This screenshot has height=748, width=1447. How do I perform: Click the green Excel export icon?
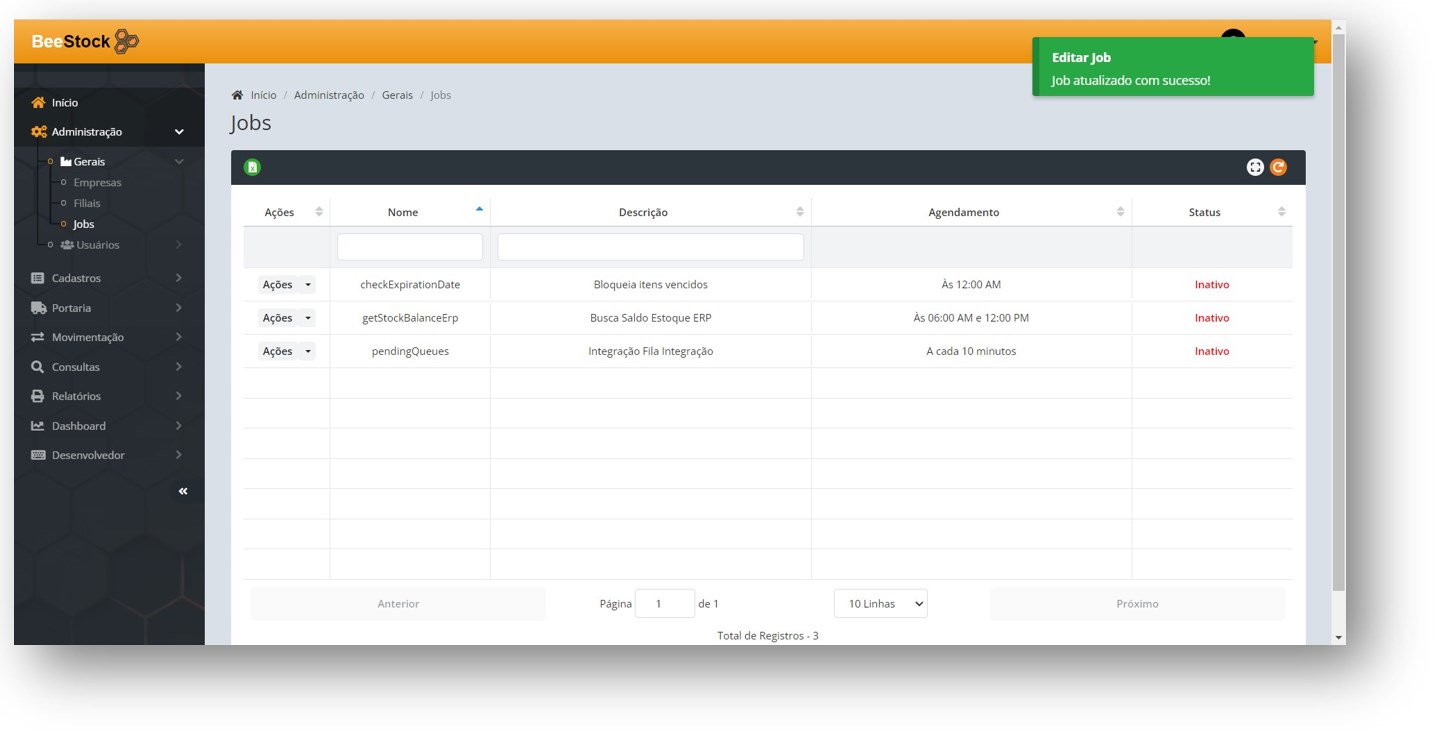click(x=252, y=167)
